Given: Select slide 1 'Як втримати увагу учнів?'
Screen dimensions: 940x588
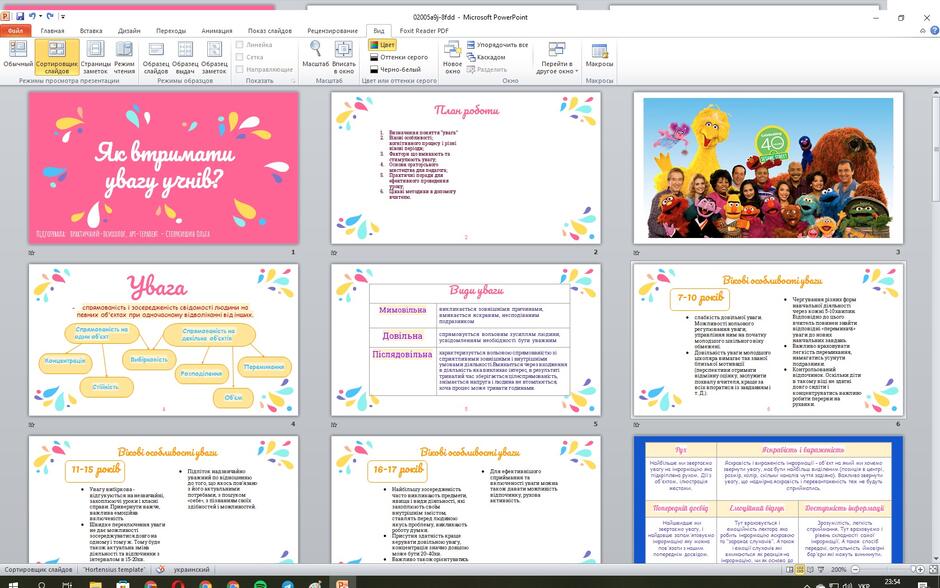Looking at the screenshot, I should coord(163,168).
